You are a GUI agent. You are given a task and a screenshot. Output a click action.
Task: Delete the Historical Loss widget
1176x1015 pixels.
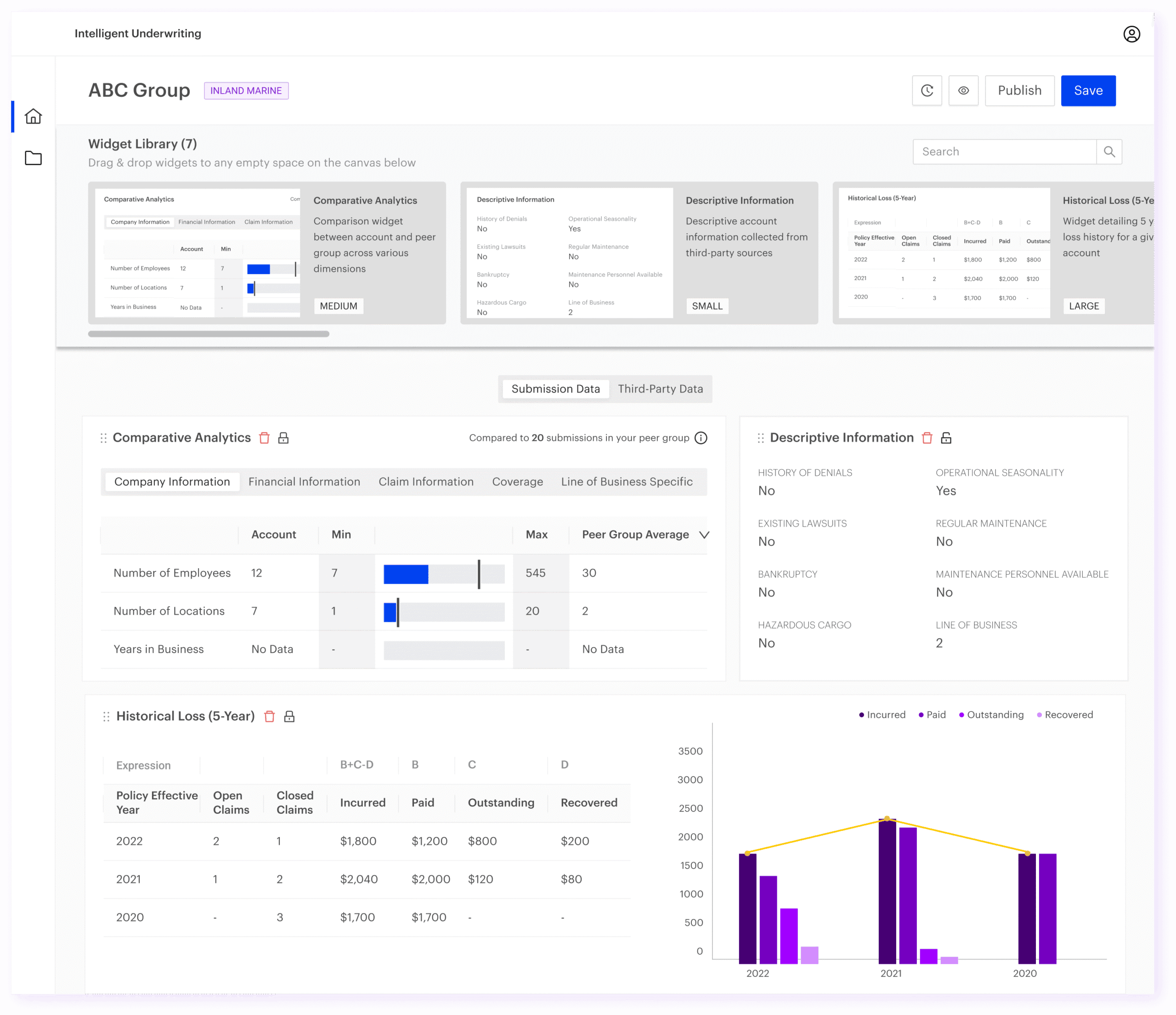coord(270,716)
